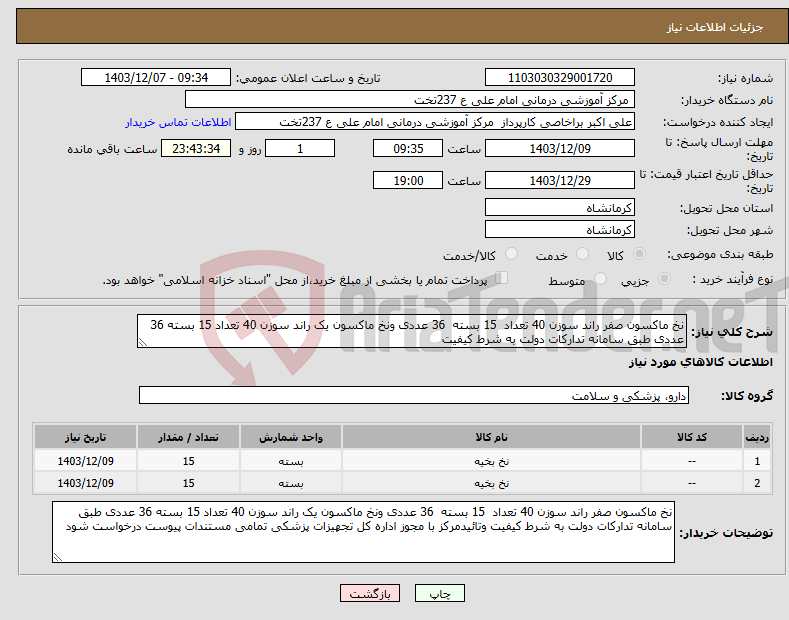Click the استان محل تحویل field
The image size is (789, 620).
560,207
